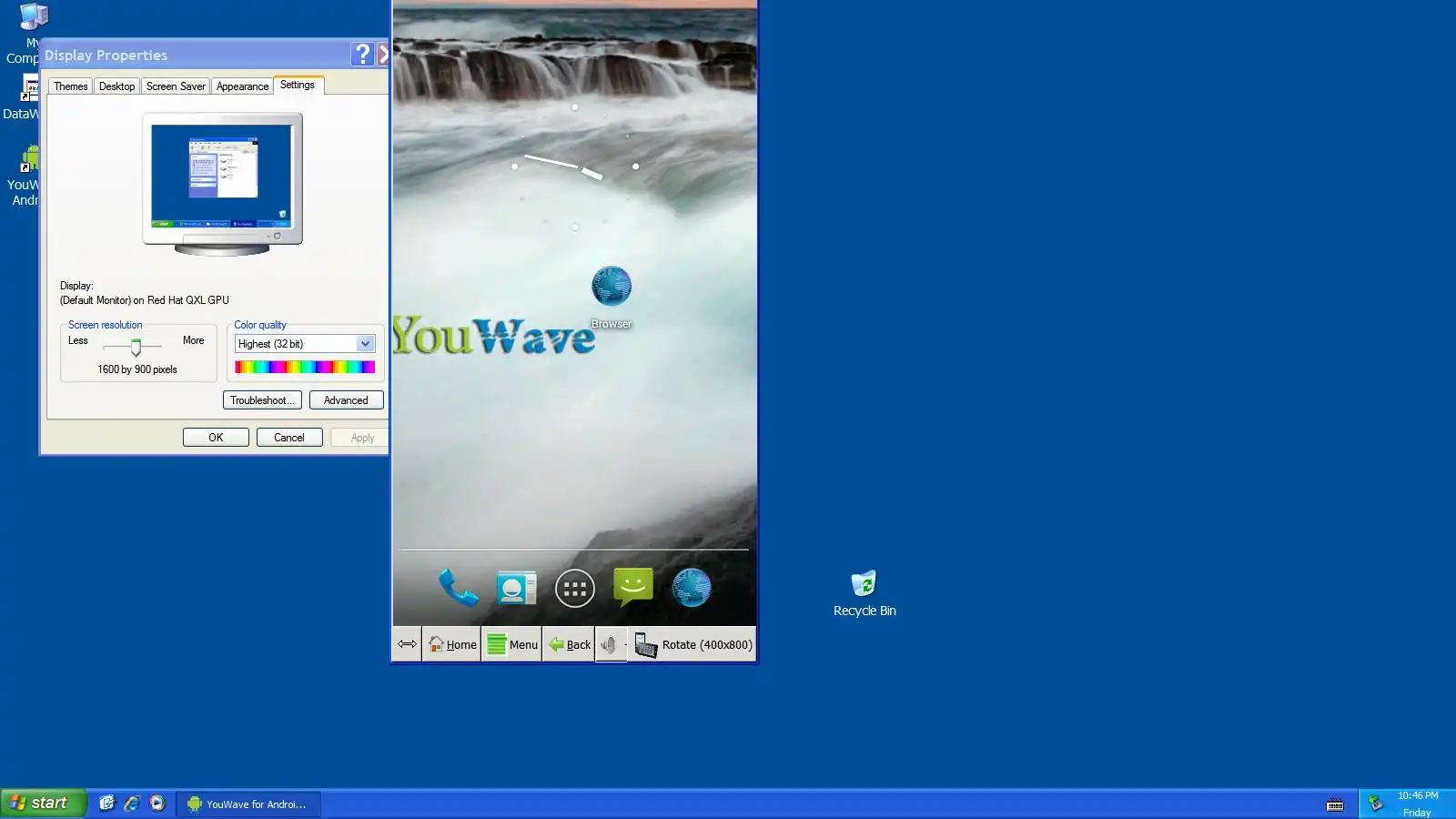
Task: Open the Appearance tab
Action: [x=242, y=86]
